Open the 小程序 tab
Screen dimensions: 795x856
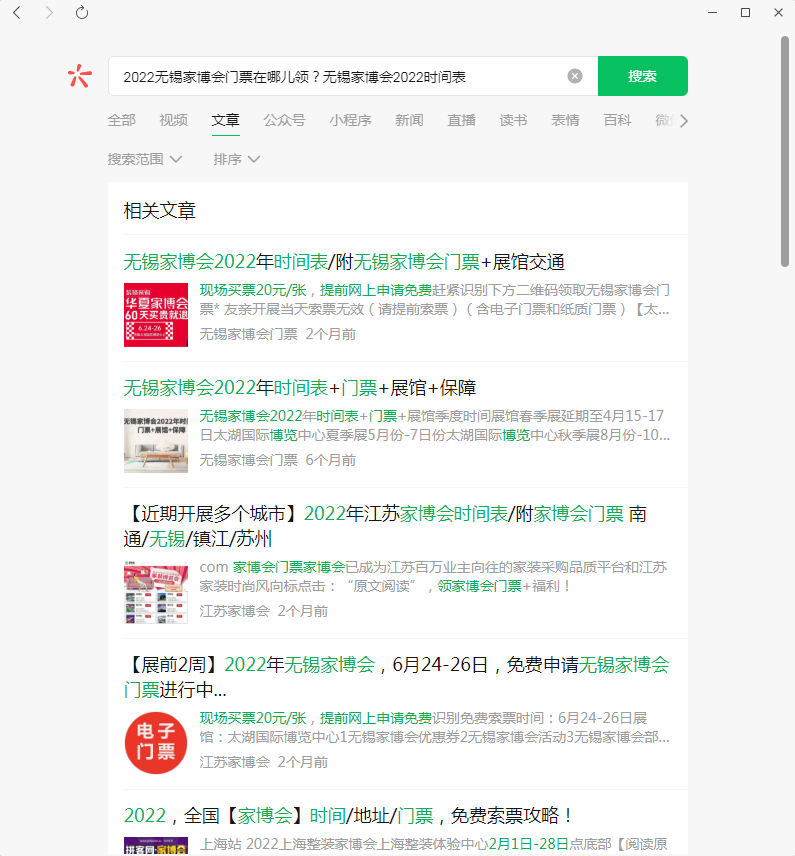351,120
